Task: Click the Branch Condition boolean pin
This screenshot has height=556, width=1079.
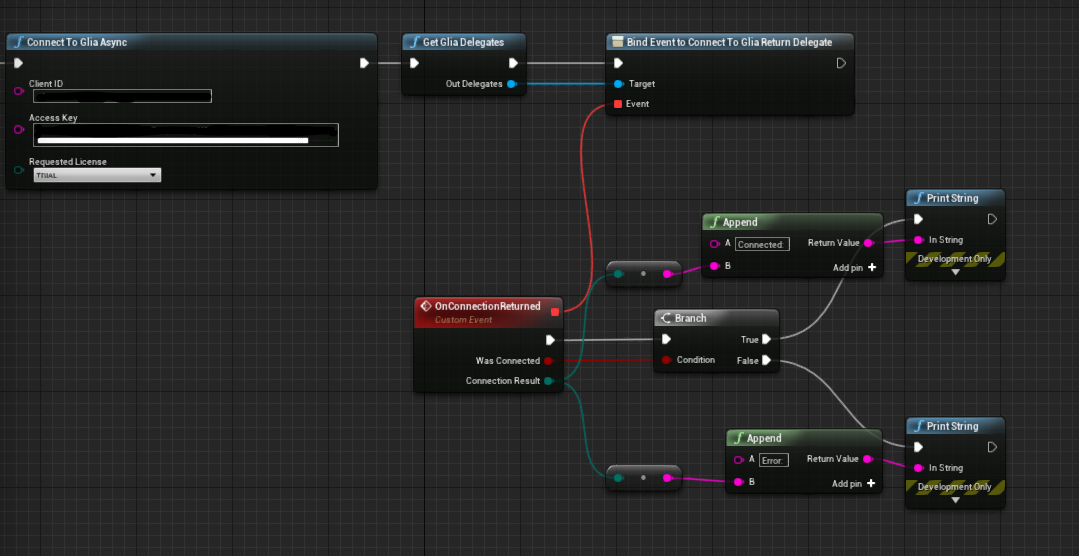Action: (x=667, y=360)
